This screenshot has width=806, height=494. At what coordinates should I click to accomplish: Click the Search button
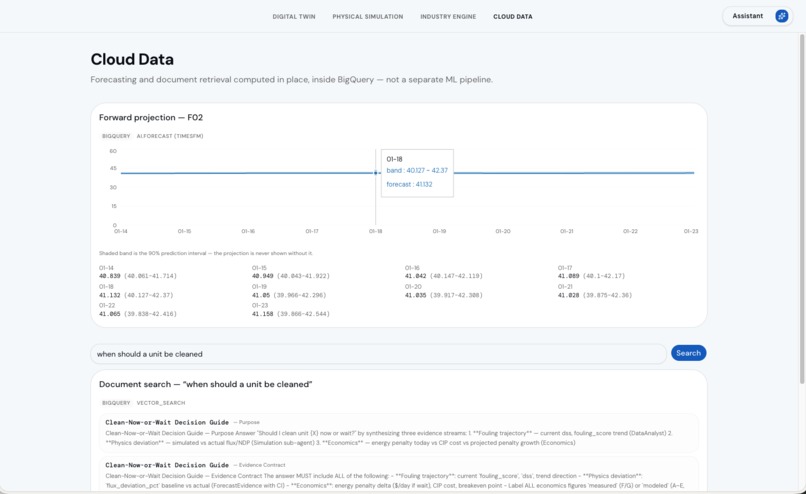688,353
